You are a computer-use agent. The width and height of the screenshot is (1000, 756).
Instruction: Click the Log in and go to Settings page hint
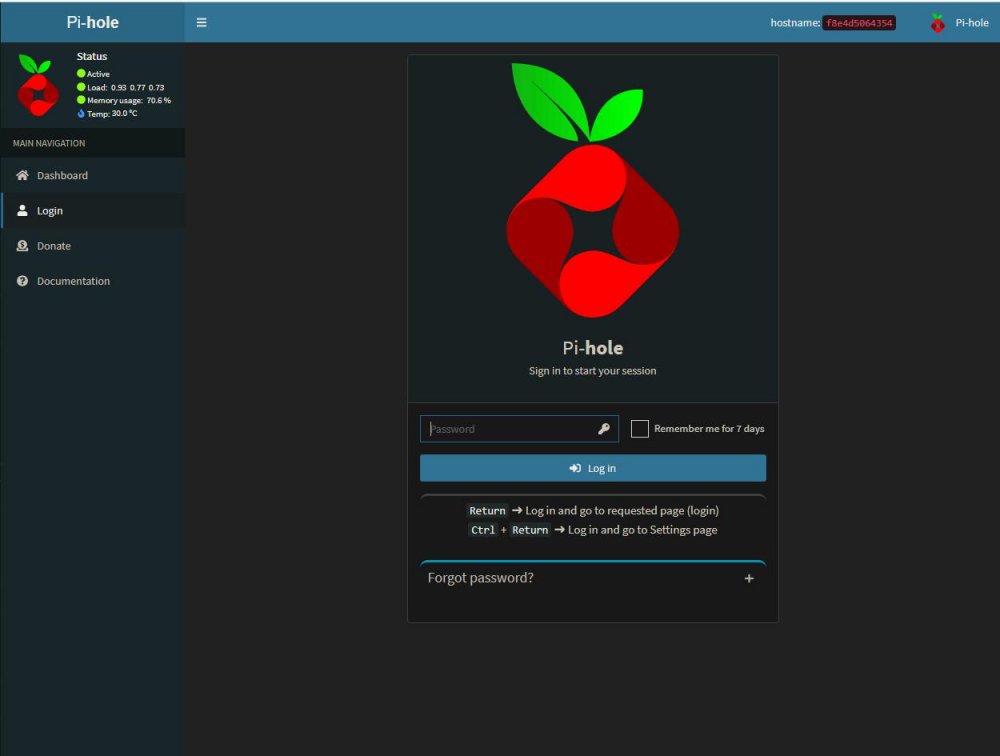pyautogui.click(x=642, y=530)
